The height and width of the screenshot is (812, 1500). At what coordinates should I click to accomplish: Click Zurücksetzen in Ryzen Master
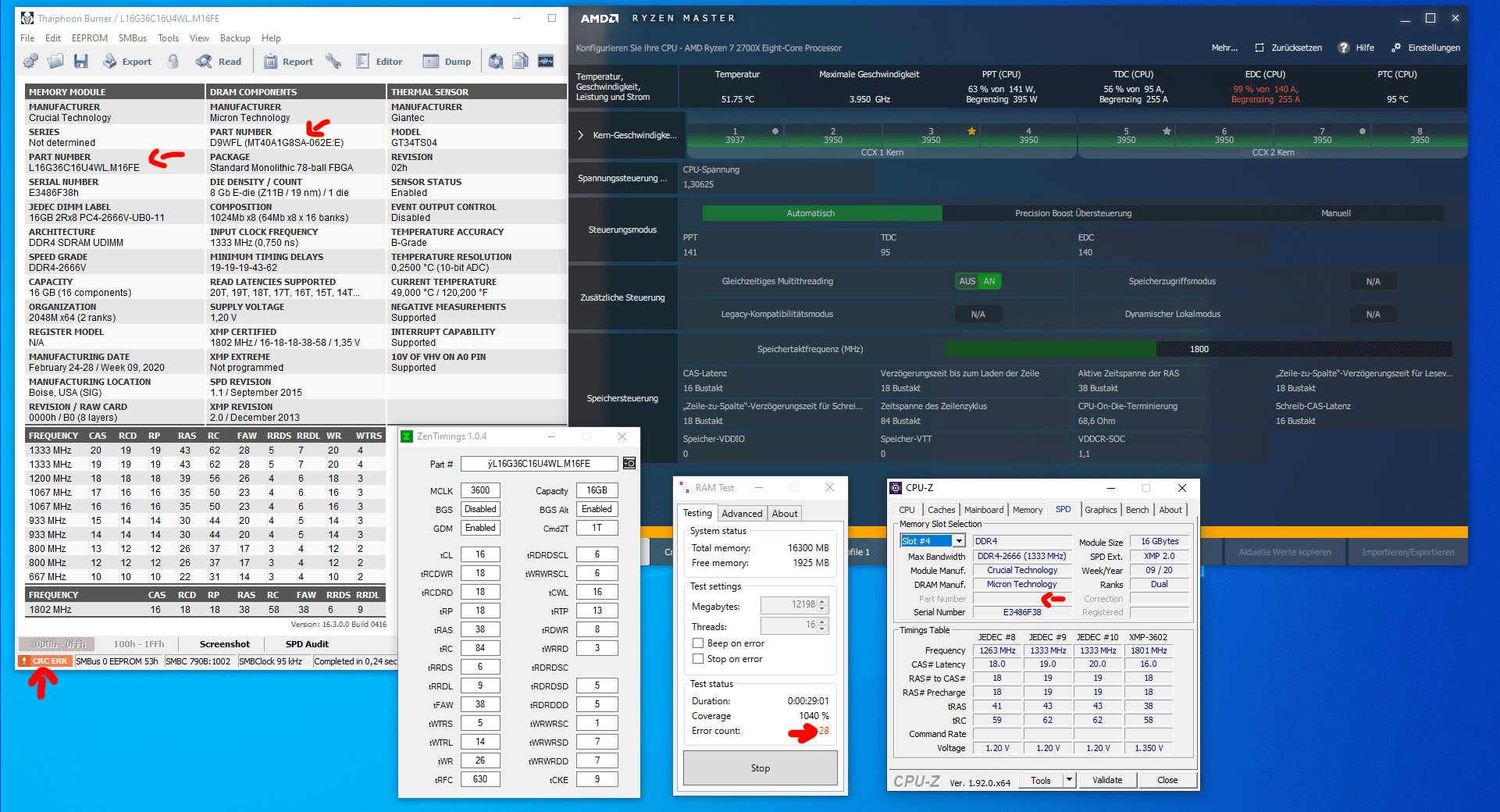pos(1288,48)
